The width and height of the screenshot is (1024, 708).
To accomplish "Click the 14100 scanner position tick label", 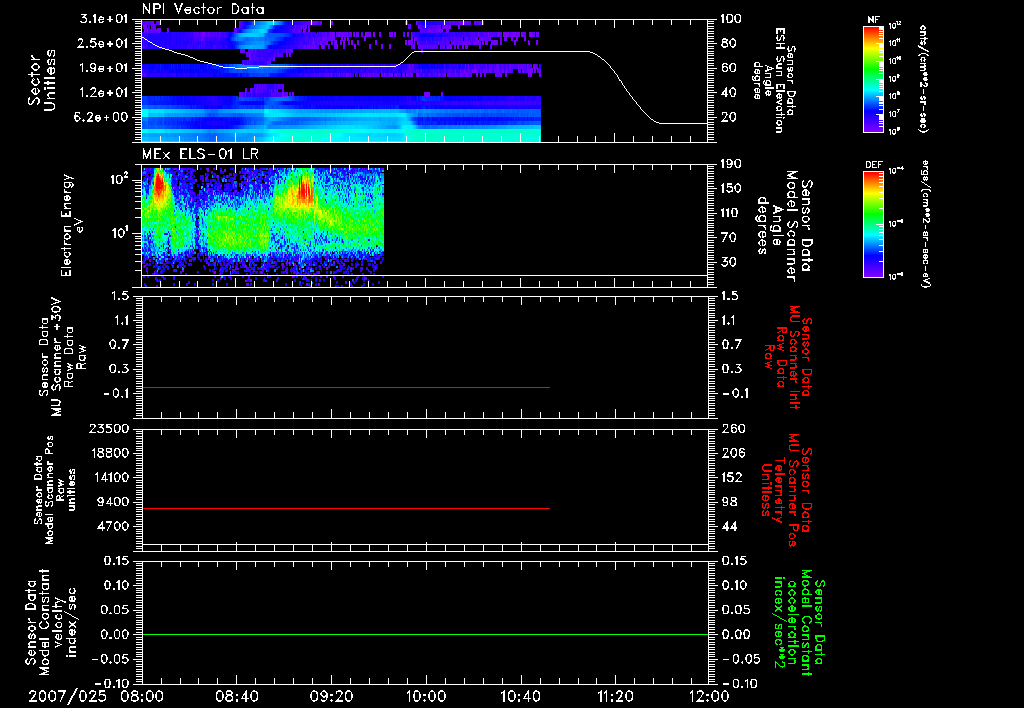I will click(x=112, y=477).
